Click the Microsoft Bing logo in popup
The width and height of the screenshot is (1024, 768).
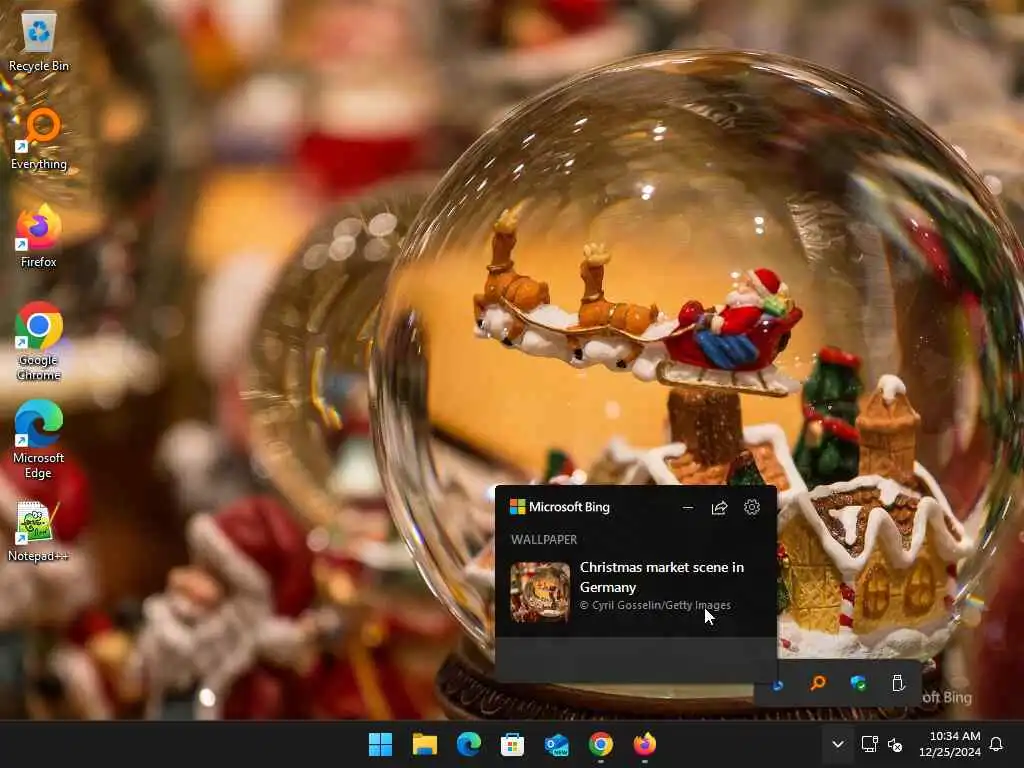(x=560, y=507)
